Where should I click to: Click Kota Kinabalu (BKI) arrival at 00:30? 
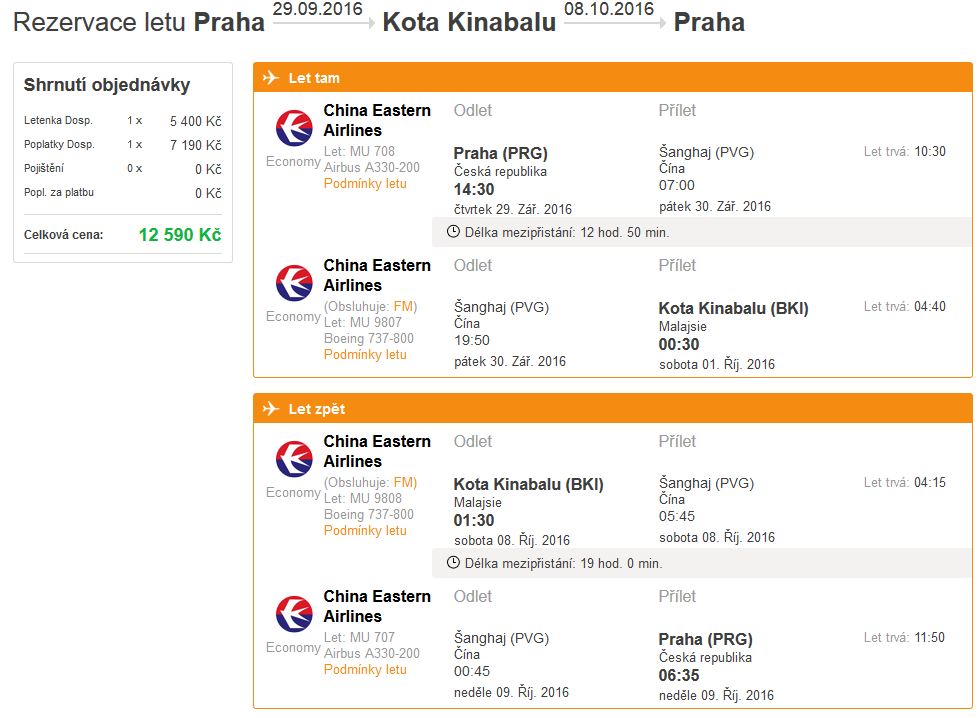pyautogui.click(x=734, y=308)
